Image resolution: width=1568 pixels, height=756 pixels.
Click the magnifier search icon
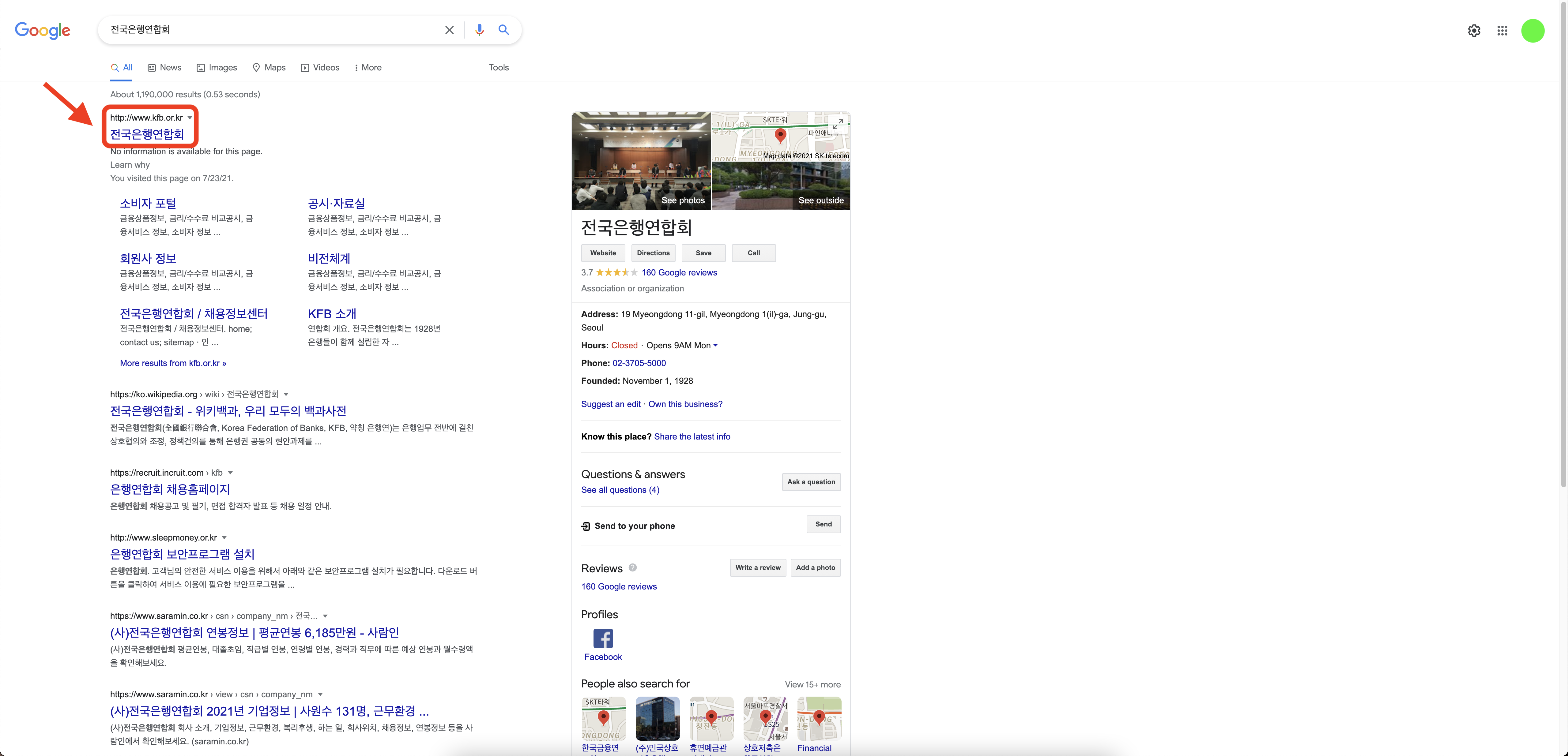click(x=503, y=30)
